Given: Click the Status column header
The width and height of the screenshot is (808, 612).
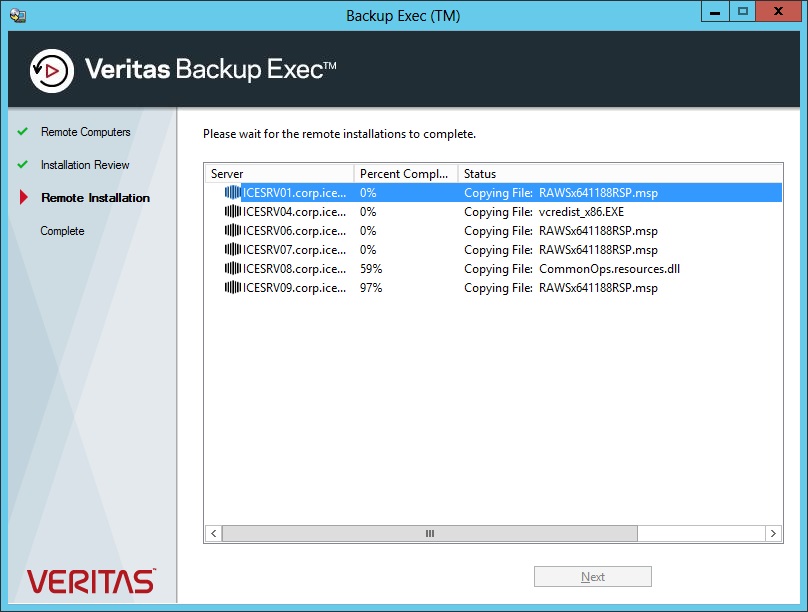Looking at the screenshot, I should [x=620, y=174].
